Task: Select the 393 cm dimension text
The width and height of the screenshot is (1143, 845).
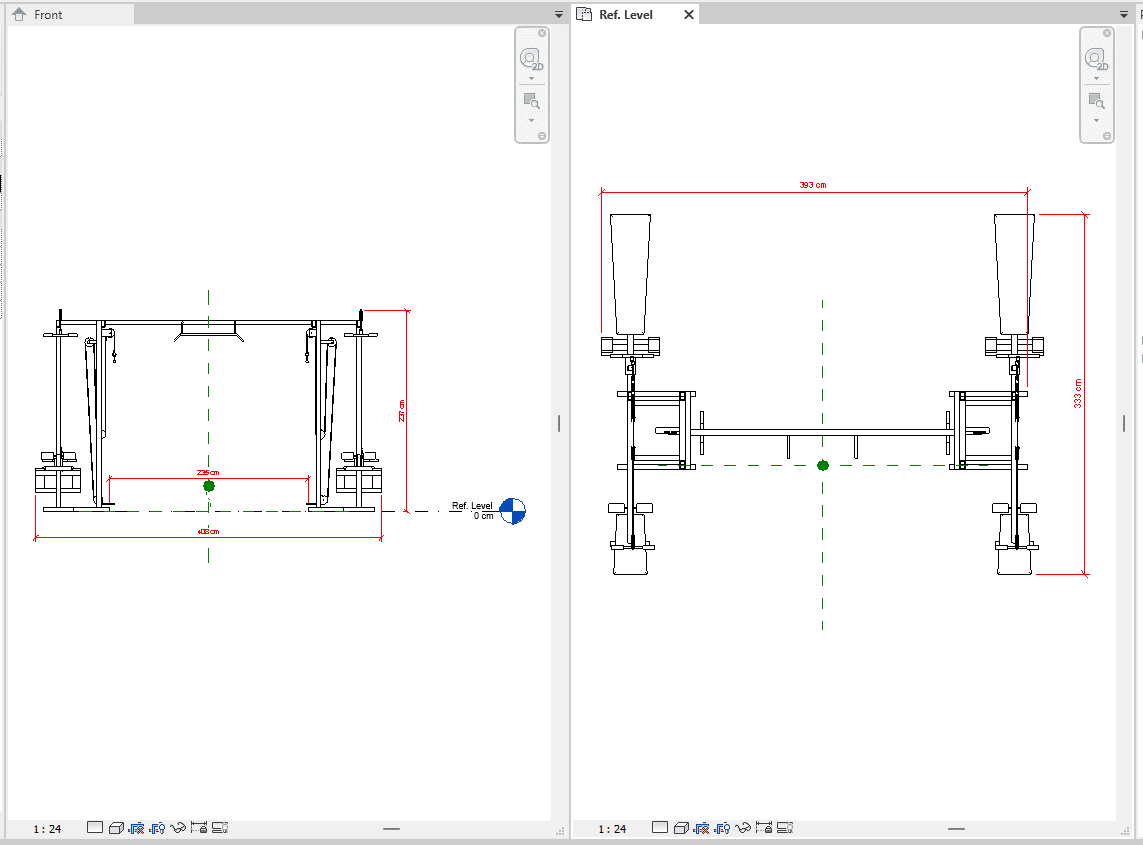Action: (813, 185)
